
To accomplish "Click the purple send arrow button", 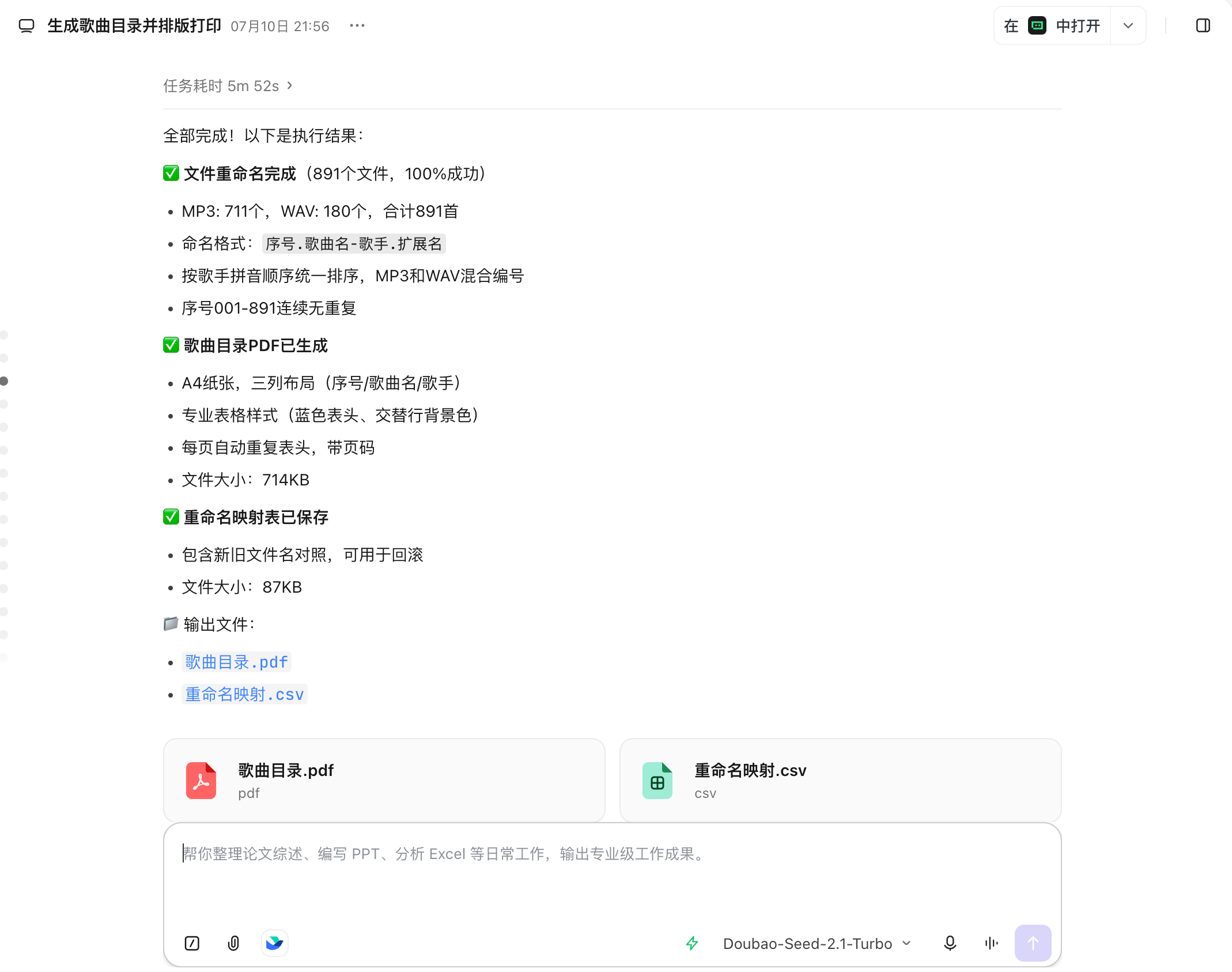I will point(1033,943).
